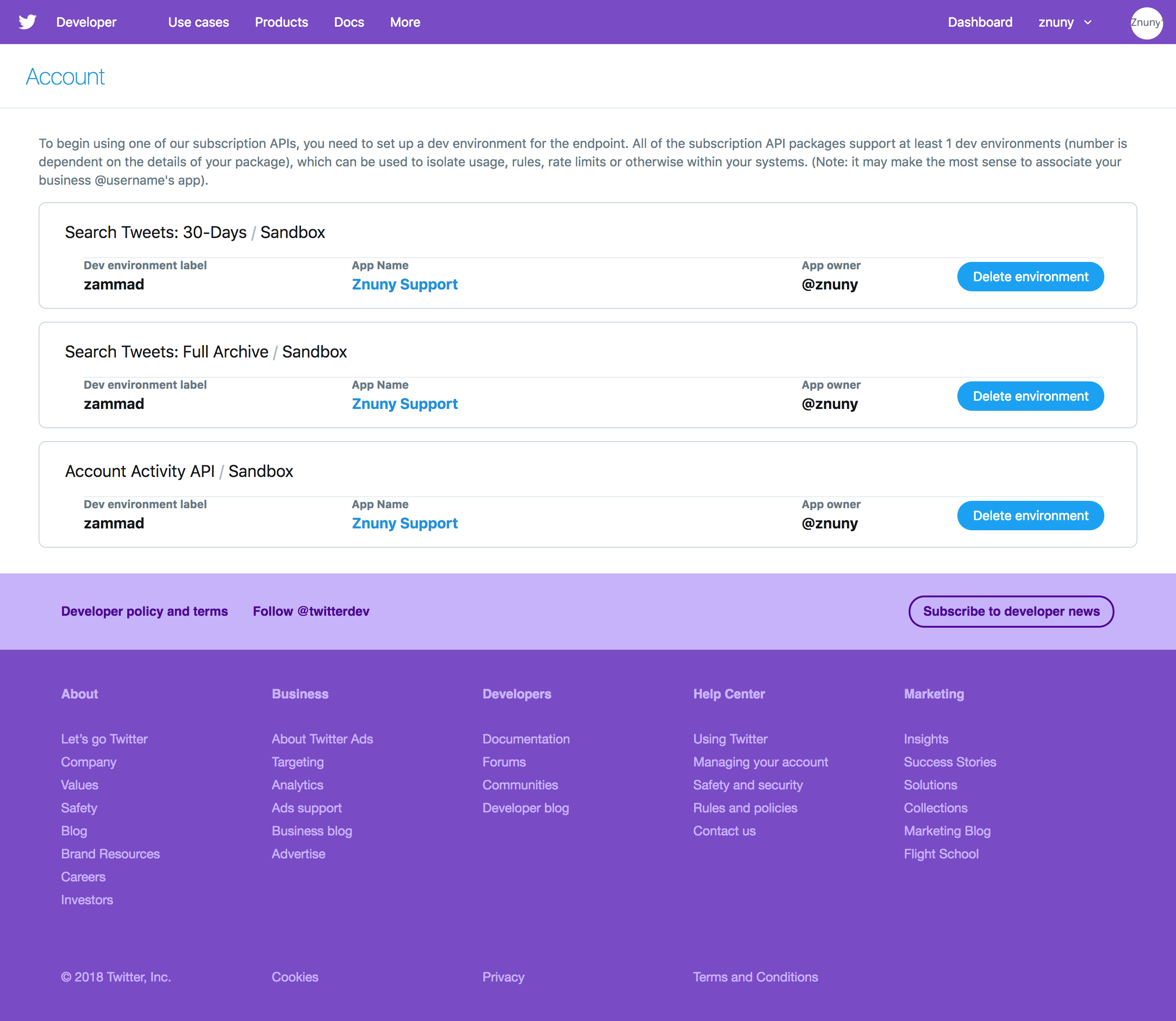
Task: Open Business blog link
Action: pos(312,831)
